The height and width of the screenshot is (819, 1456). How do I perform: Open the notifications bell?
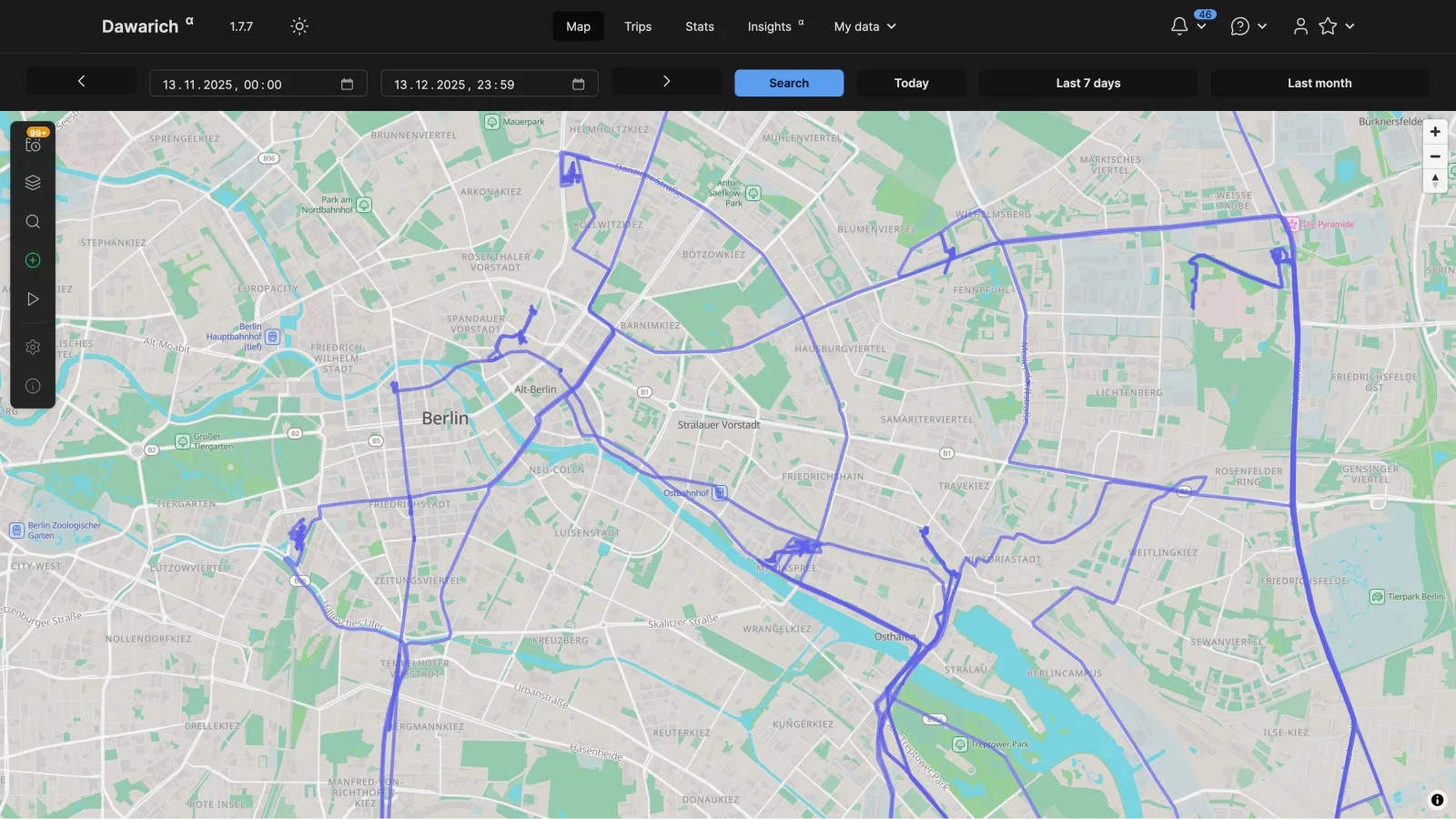point(1179,26)
